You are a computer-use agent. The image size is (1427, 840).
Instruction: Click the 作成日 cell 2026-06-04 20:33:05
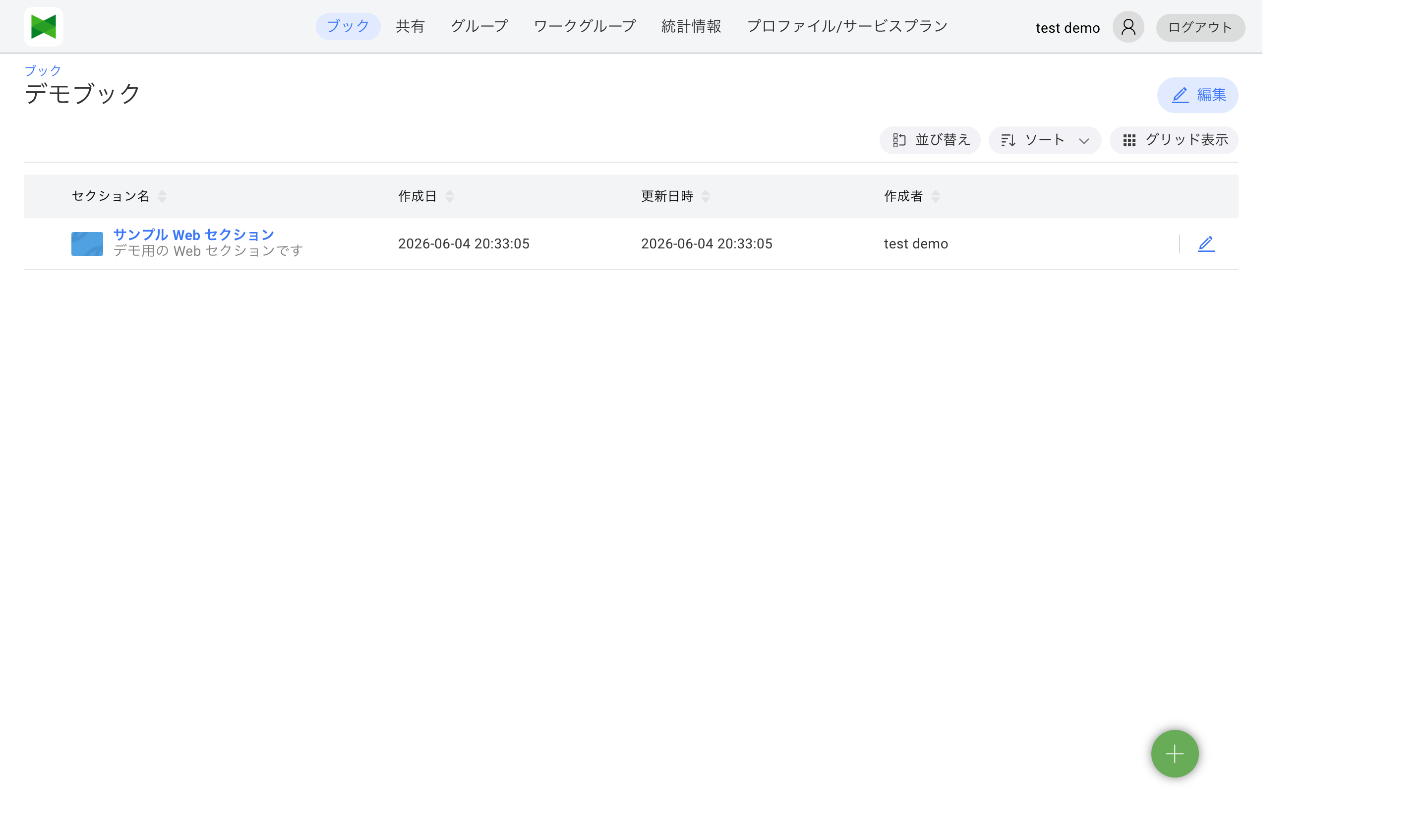[x=464, y=243]
